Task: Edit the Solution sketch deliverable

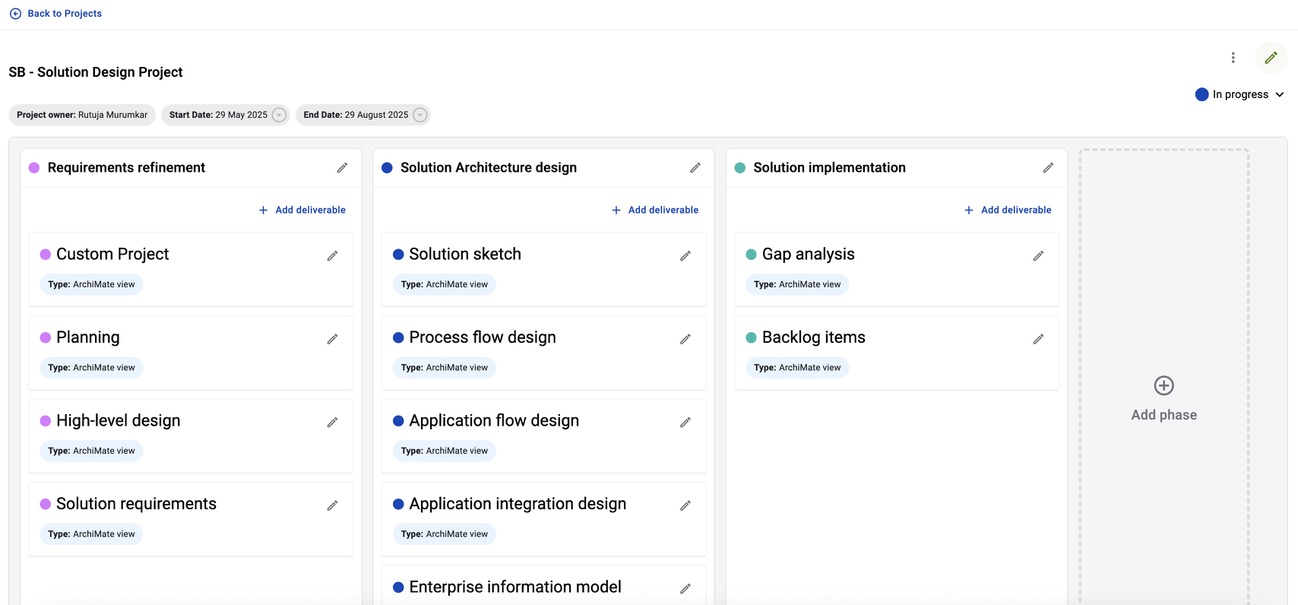Action: click(x=685, y=256)
